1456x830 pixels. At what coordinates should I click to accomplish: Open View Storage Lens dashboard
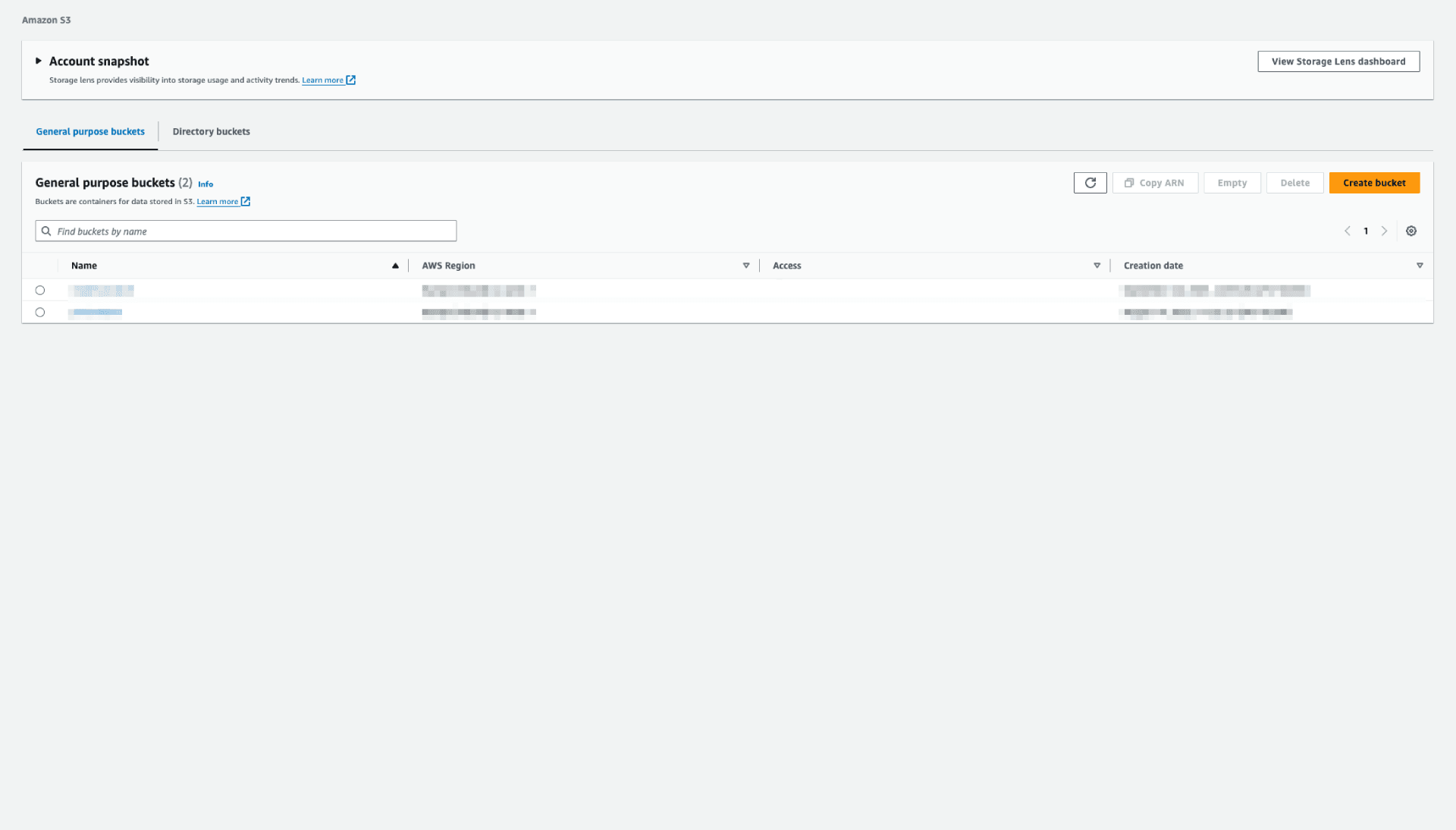click(x=1338, y=61)
